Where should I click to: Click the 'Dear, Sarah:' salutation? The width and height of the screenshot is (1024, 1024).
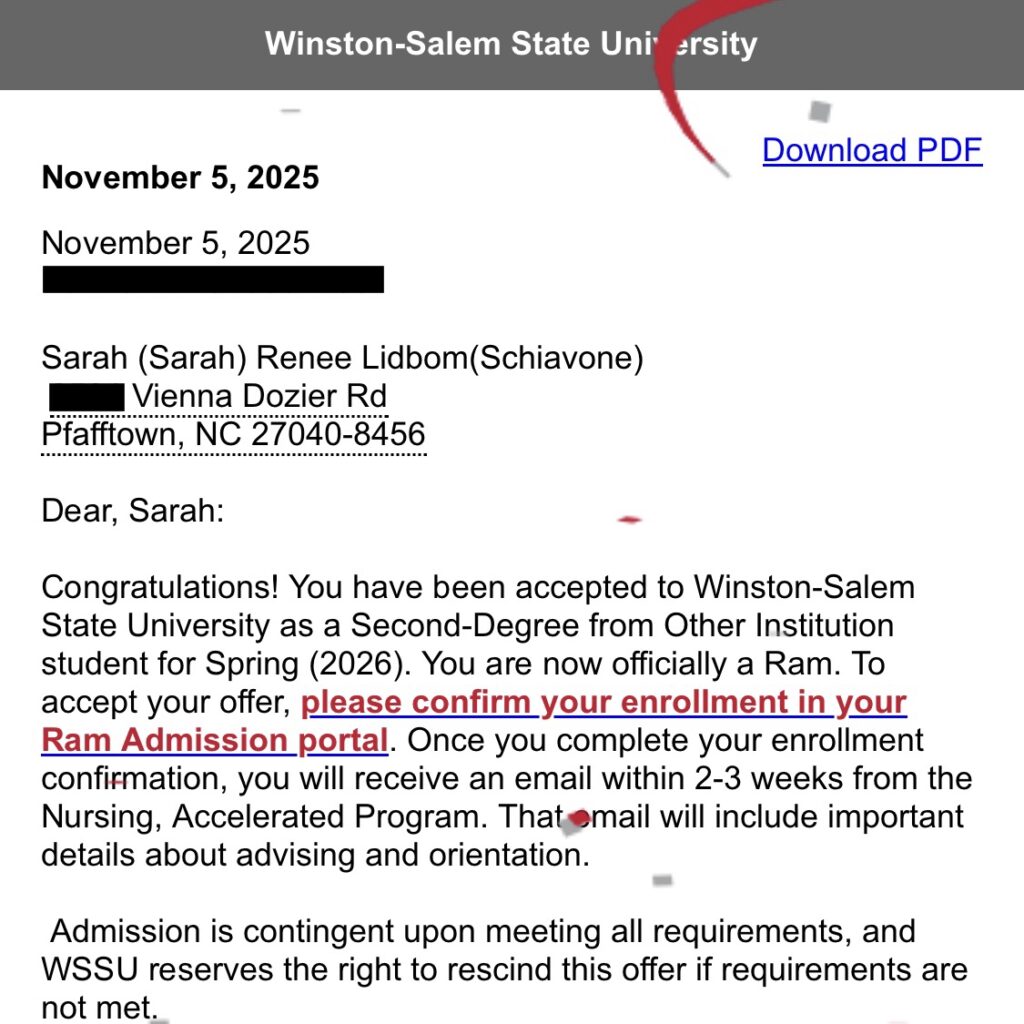(133, 512)
